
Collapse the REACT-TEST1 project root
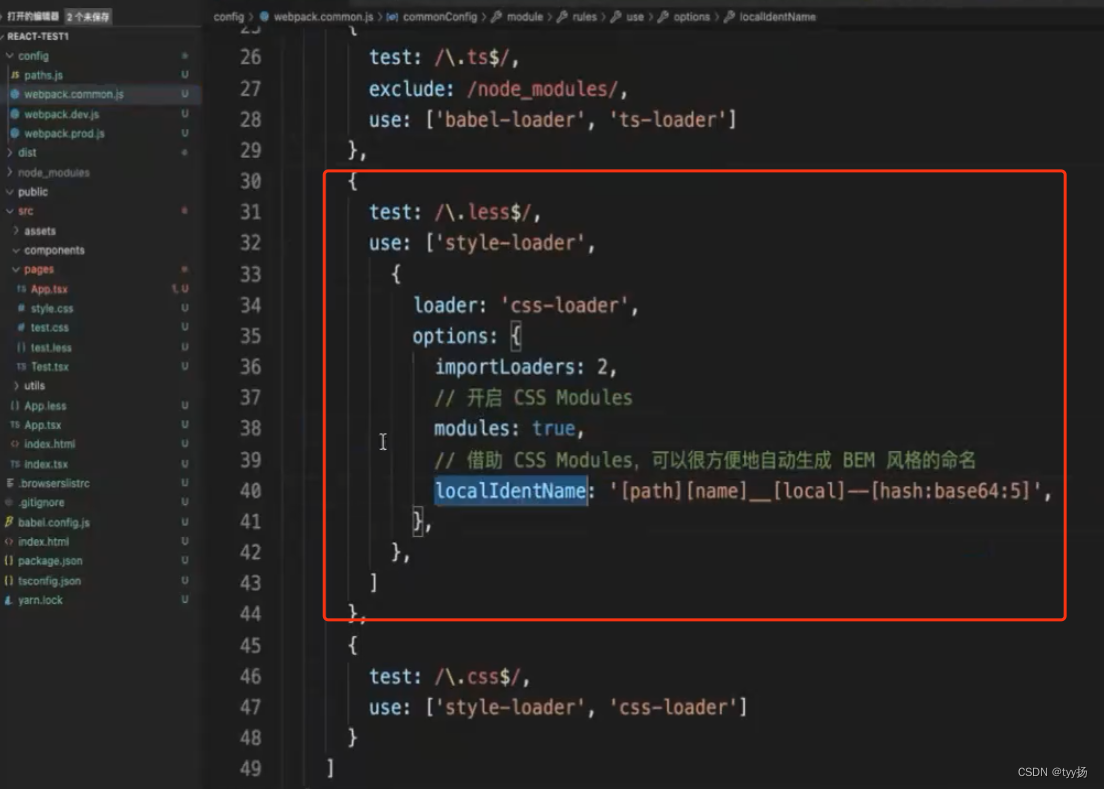pos(38,36)
